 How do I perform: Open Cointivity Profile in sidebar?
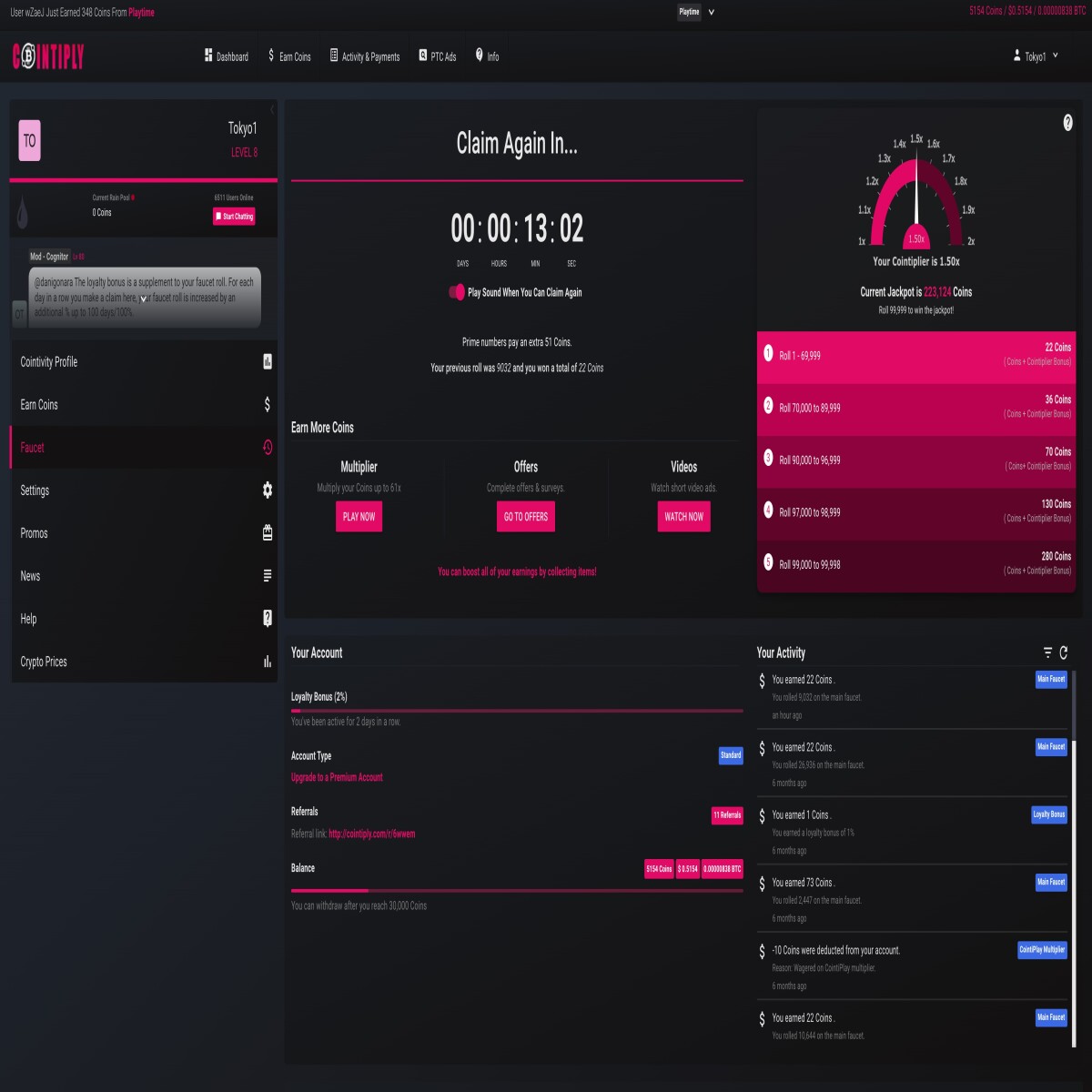[x=146, y=361]
